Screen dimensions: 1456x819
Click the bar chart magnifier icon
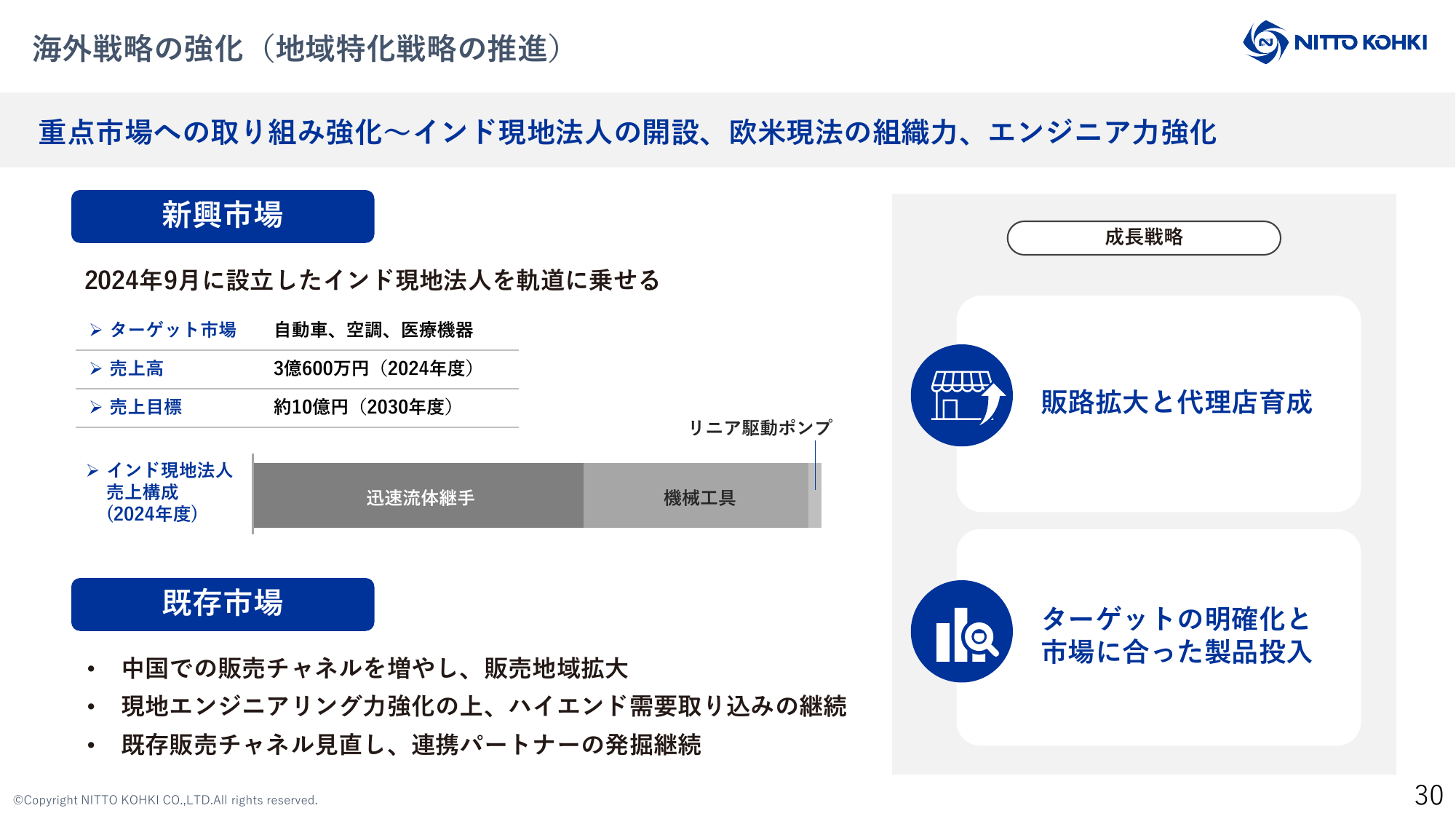coord(961,631)
